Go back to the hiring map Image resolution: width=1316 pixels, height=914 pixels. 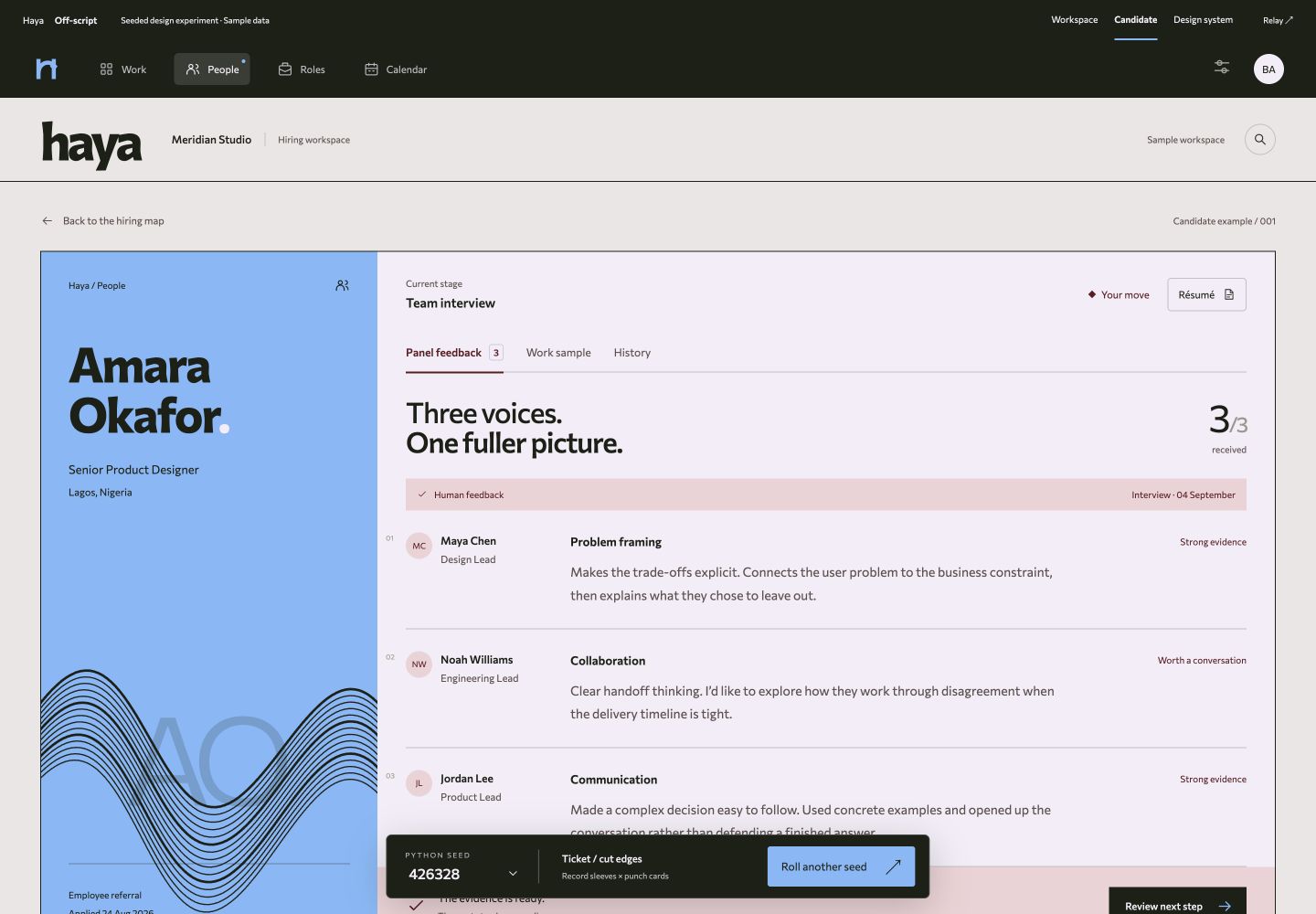pyautogui.click(x=103, y=221)
